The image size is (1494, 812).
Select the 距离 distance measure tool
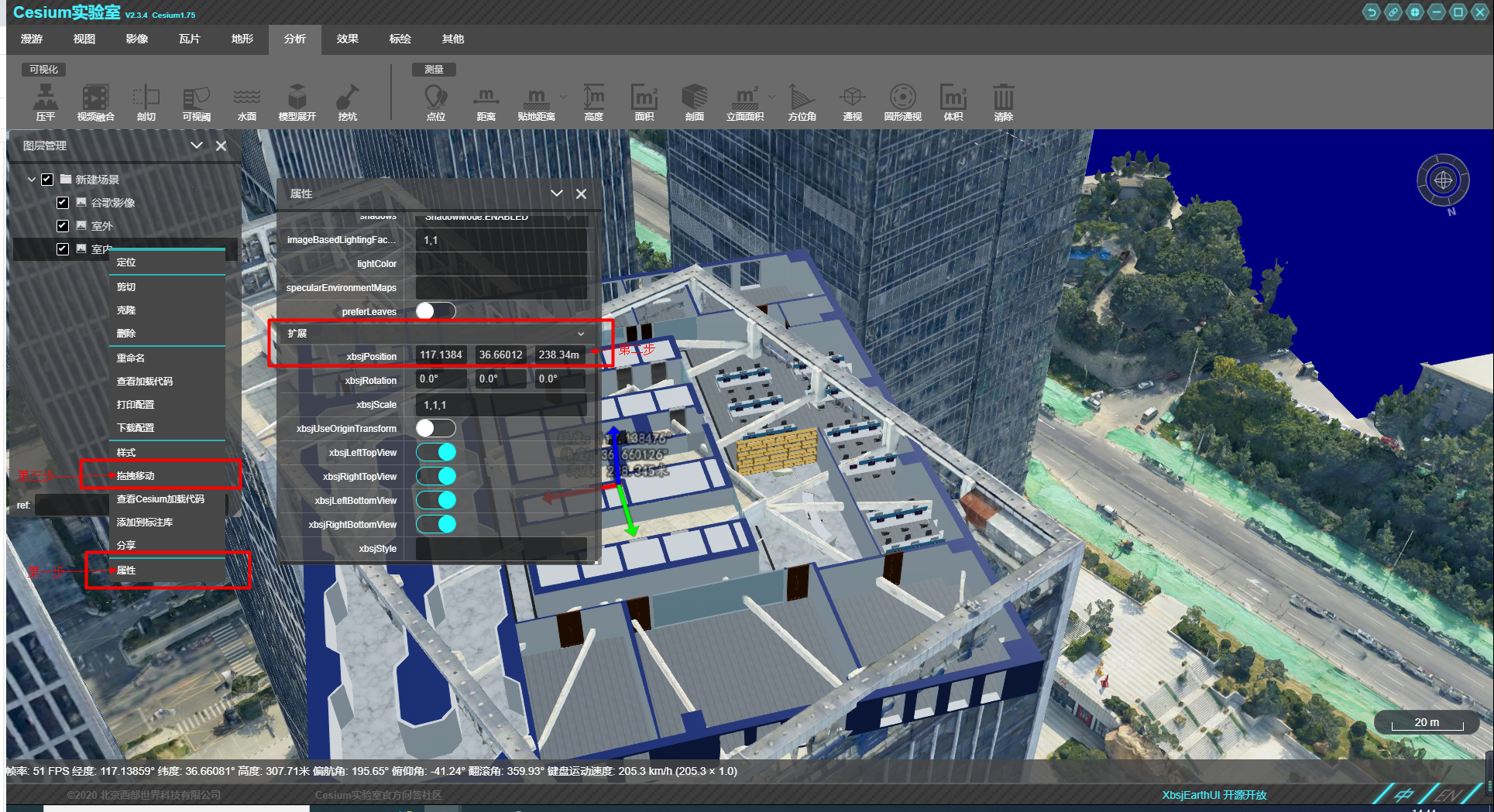(486, 102)
